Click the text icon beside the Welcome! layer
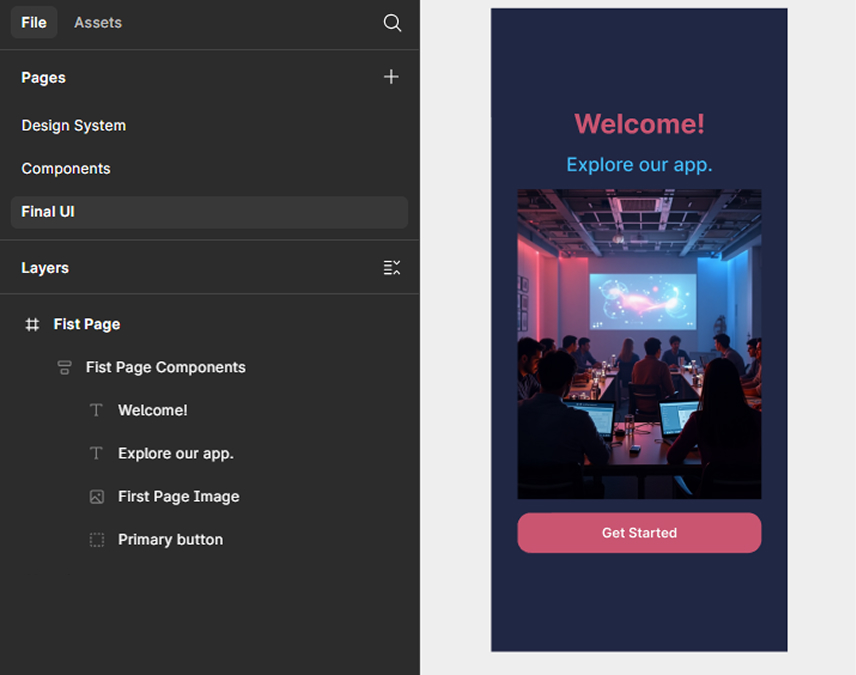Screen dimensions: 856x675 [x=96, y=410]
